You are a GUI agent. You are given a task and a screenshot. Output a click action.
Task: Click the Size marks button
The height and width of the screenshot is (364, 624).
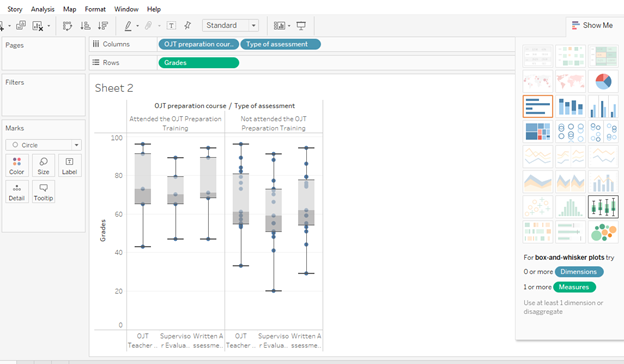click(43, 165)
